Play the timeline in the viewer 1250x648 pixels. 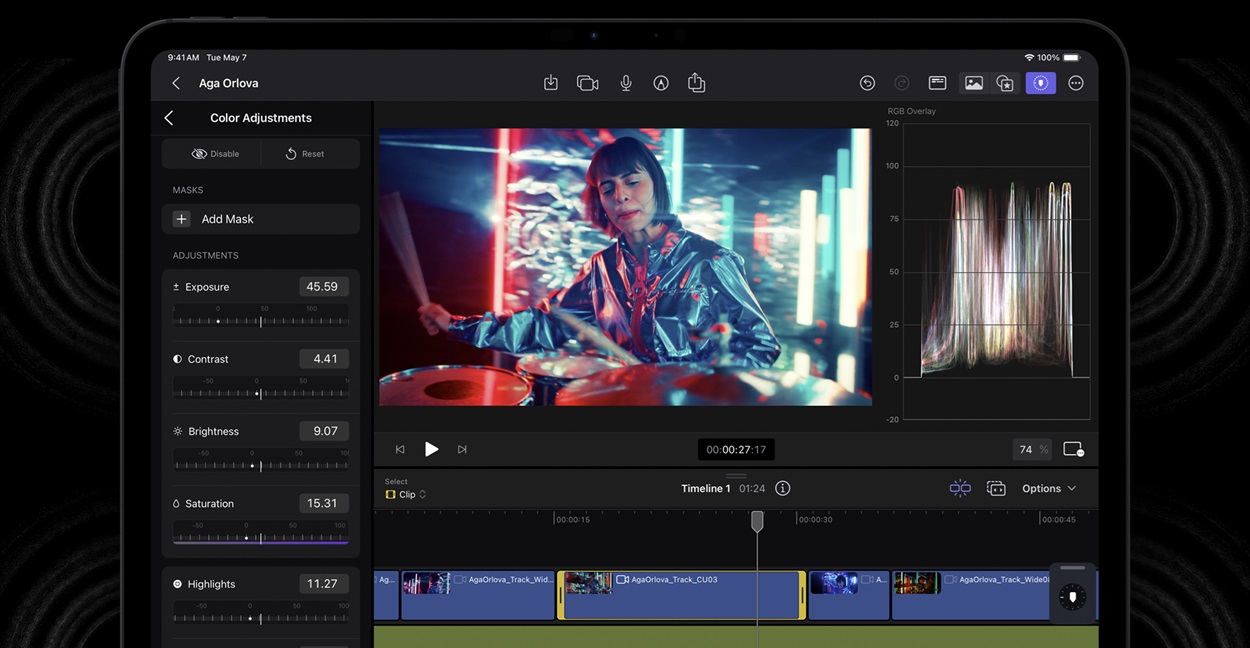pos(431,450)
